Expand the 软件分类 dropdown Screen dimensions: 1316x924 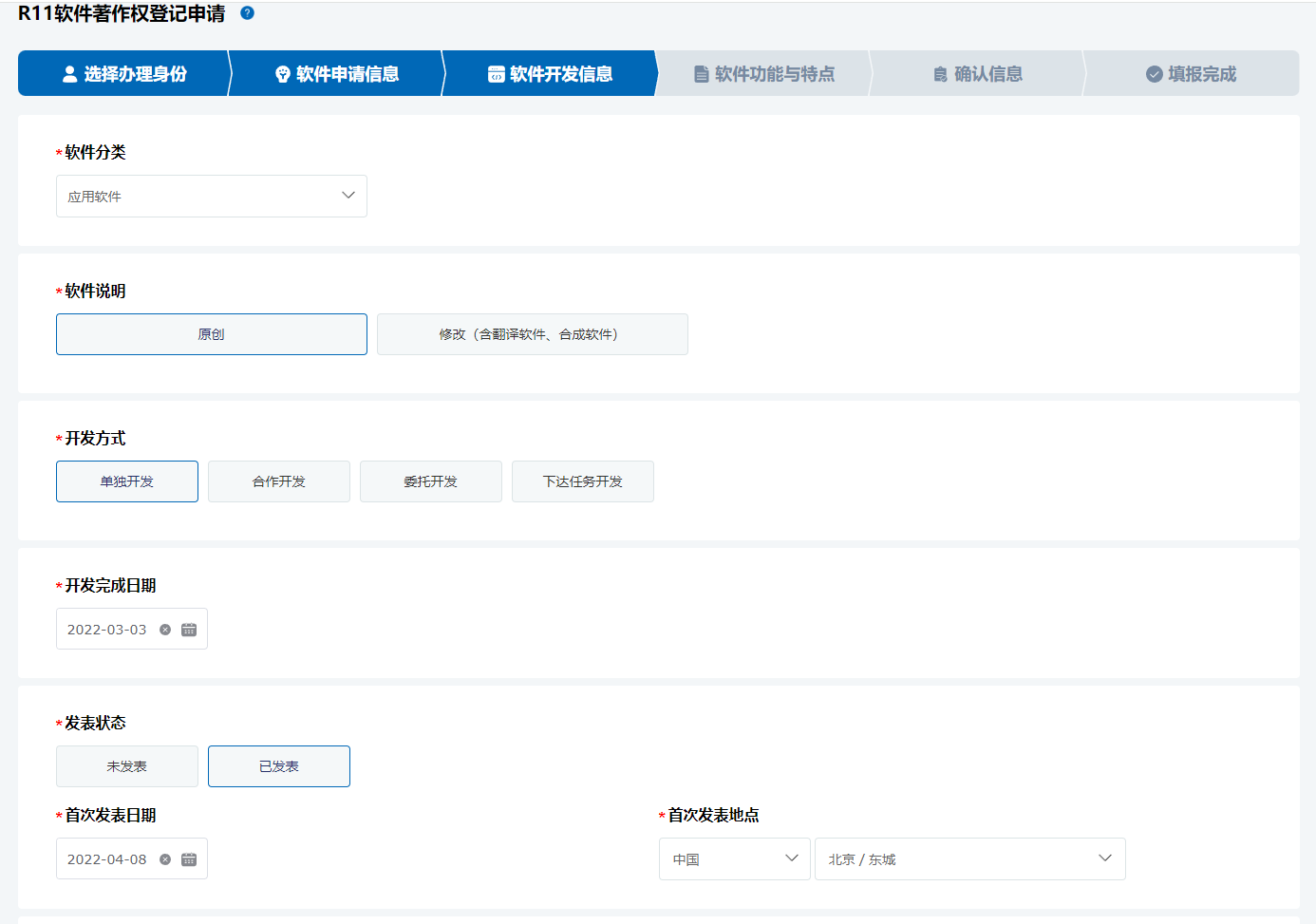212,197
